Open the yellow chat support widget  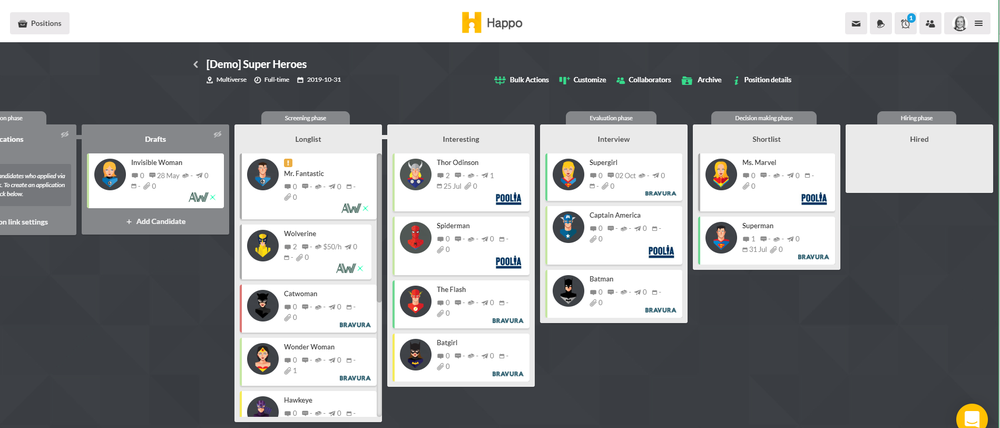click(972, 418)
